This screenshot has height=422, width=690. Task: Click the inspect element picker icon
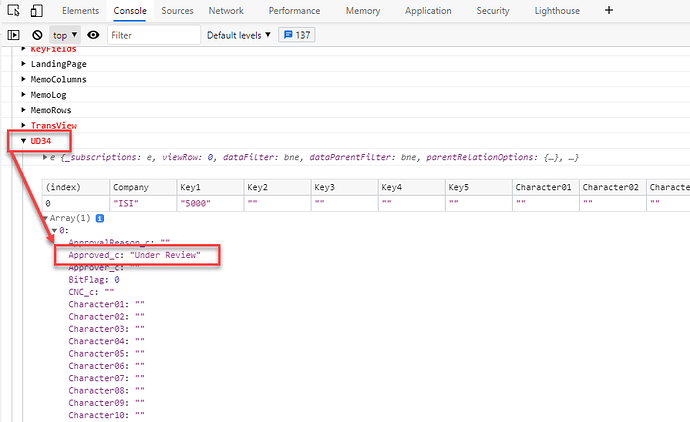(x=12, y=11)
